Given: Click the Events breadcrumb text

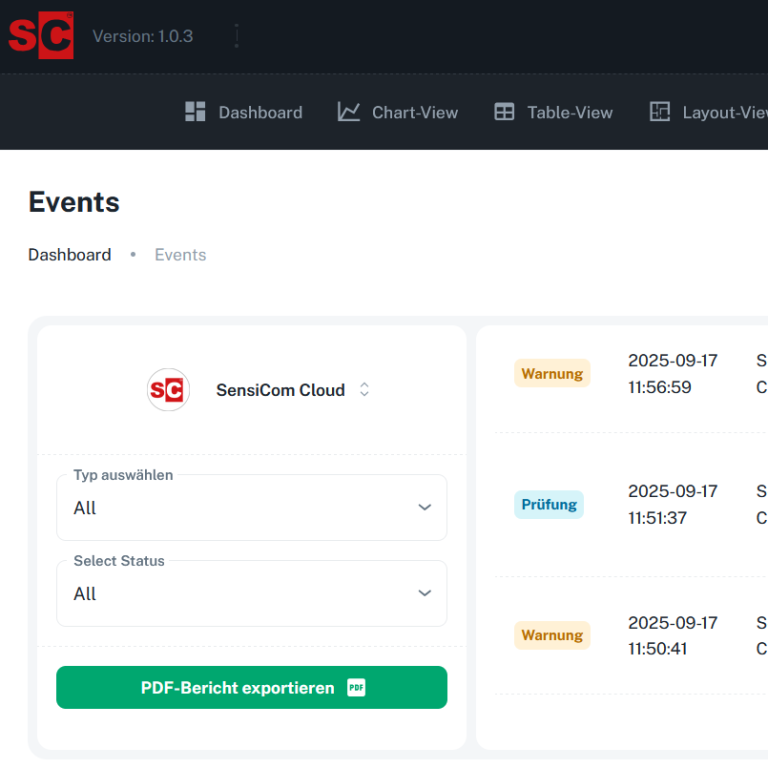Looking at the screenshot, I should click(180, 255).
